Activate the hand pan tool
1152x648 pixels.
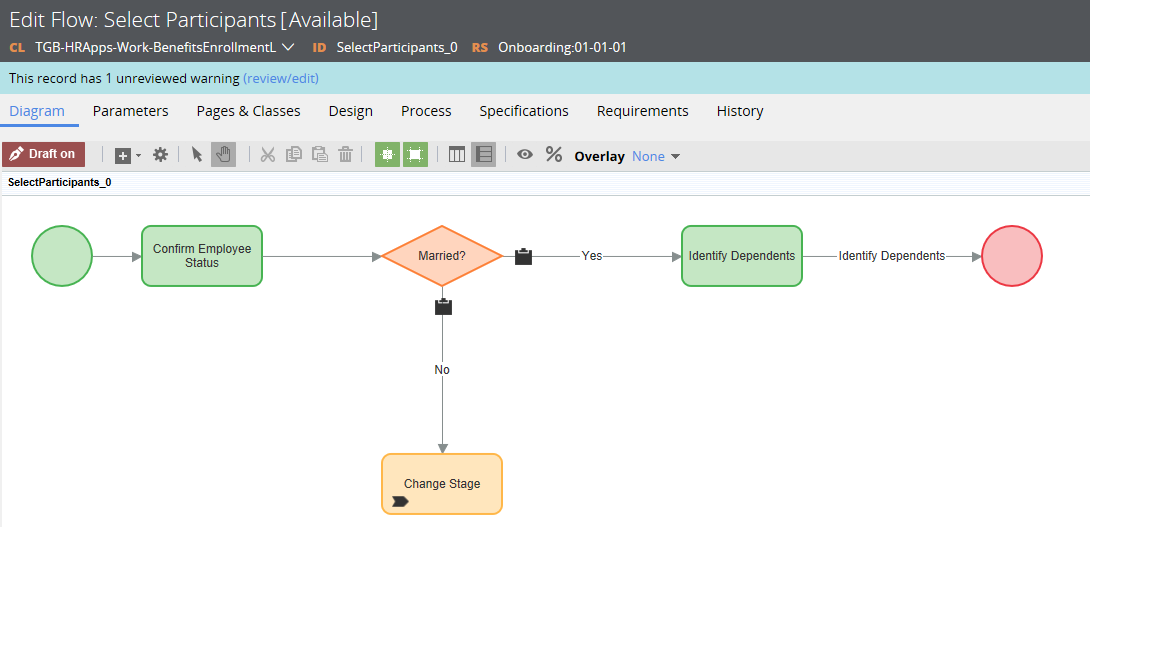click(x=223, y=155)
